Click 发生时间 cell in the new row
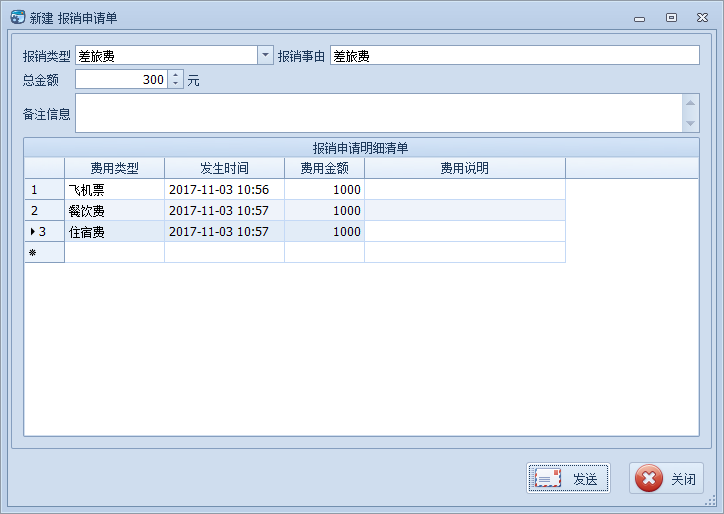The image size is (724, 514). 224,252
